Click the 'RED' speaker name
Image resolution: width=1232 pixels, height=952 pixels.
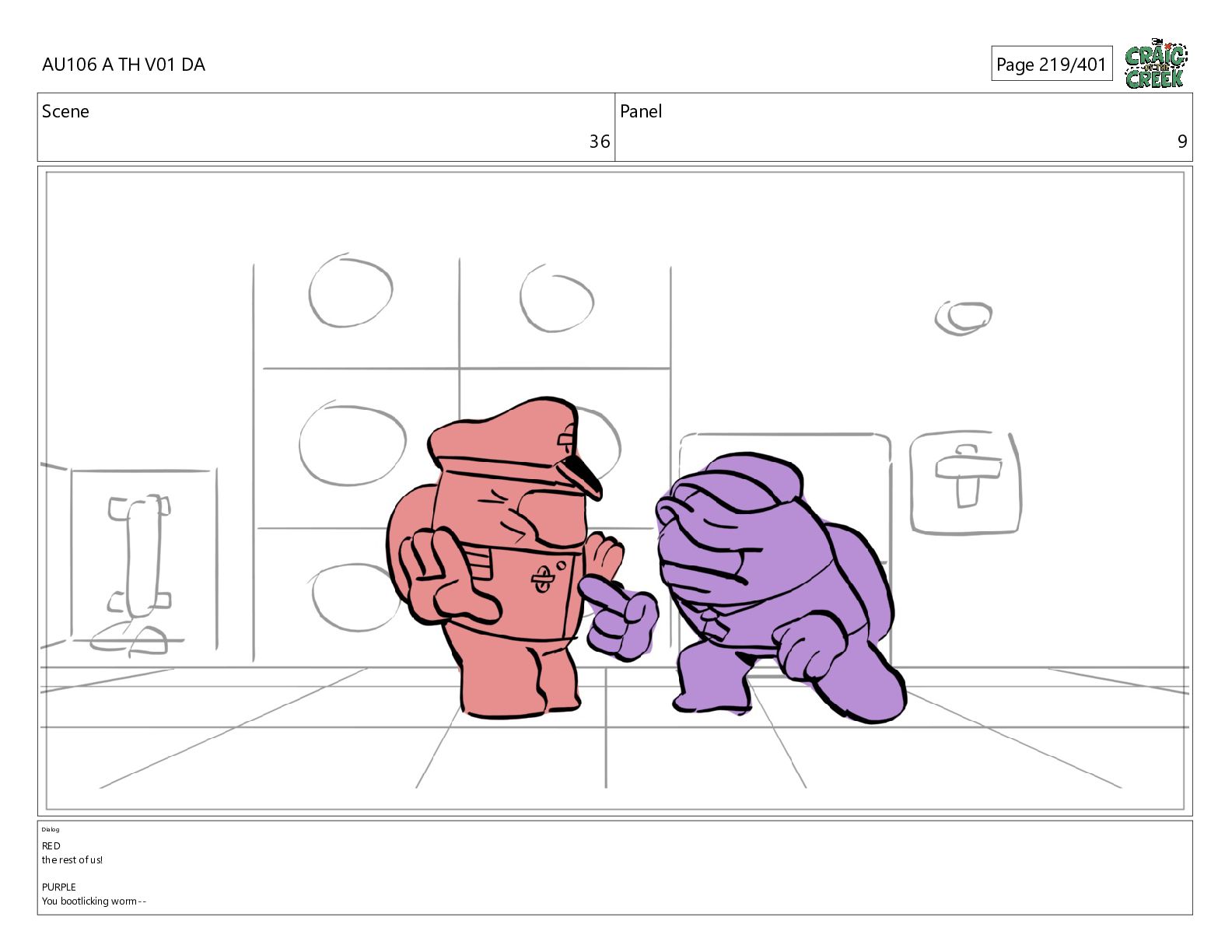tap(51, 845)
